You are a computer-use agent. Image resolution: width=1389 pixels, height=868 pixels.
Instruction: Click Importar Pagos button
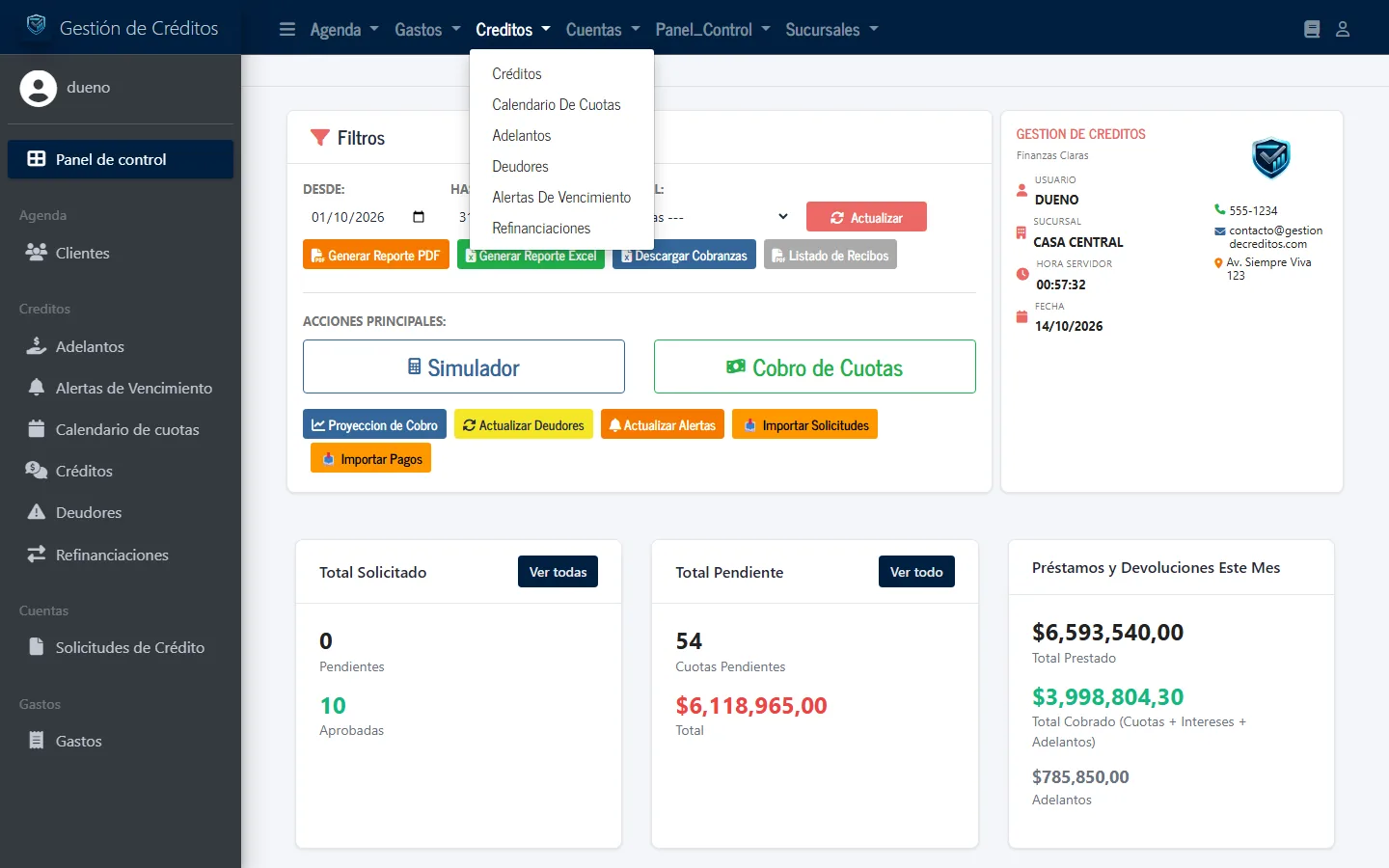coord(370,458)
